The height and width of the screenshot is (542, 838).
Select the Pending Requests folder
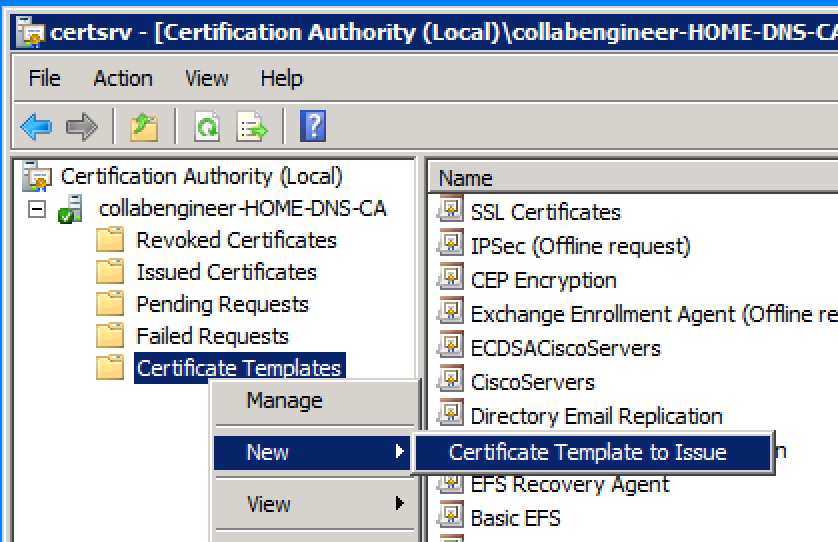click(222, 304)
